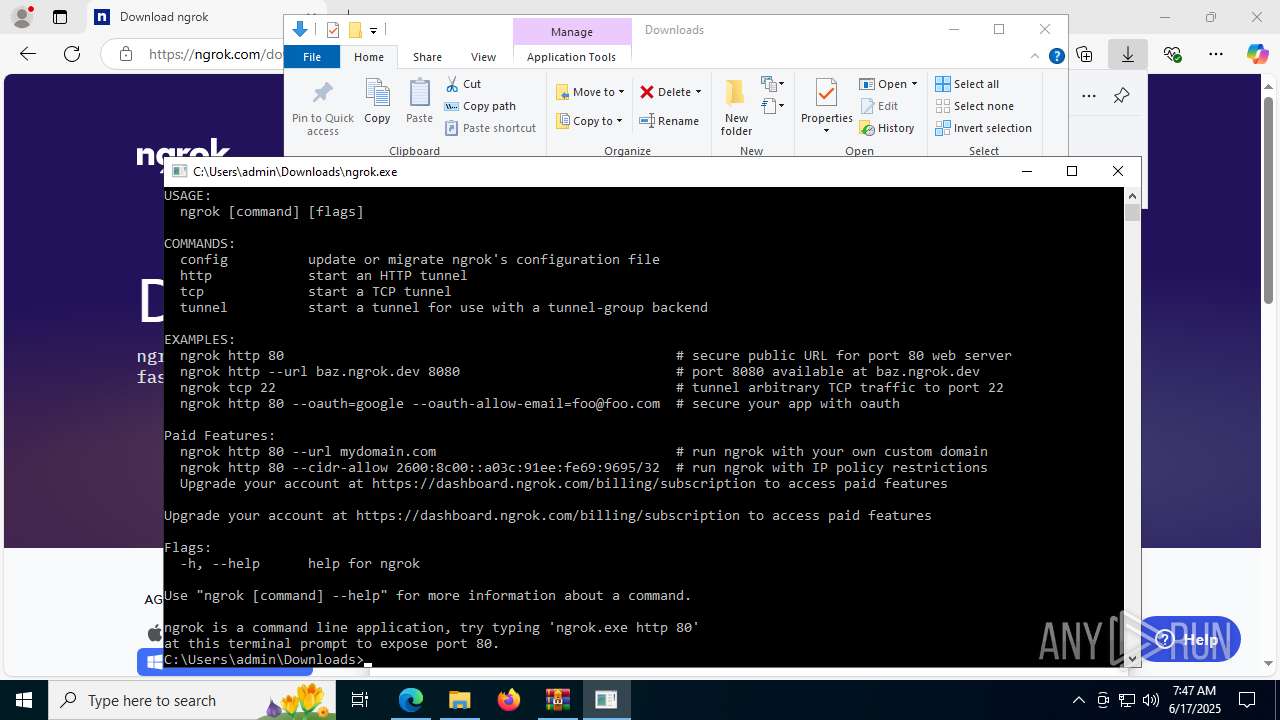Screen dimensions: 1280x720
Task: Refresh the ngrok page in Edge
Action: pyautogui.click(x=72, y=54)
